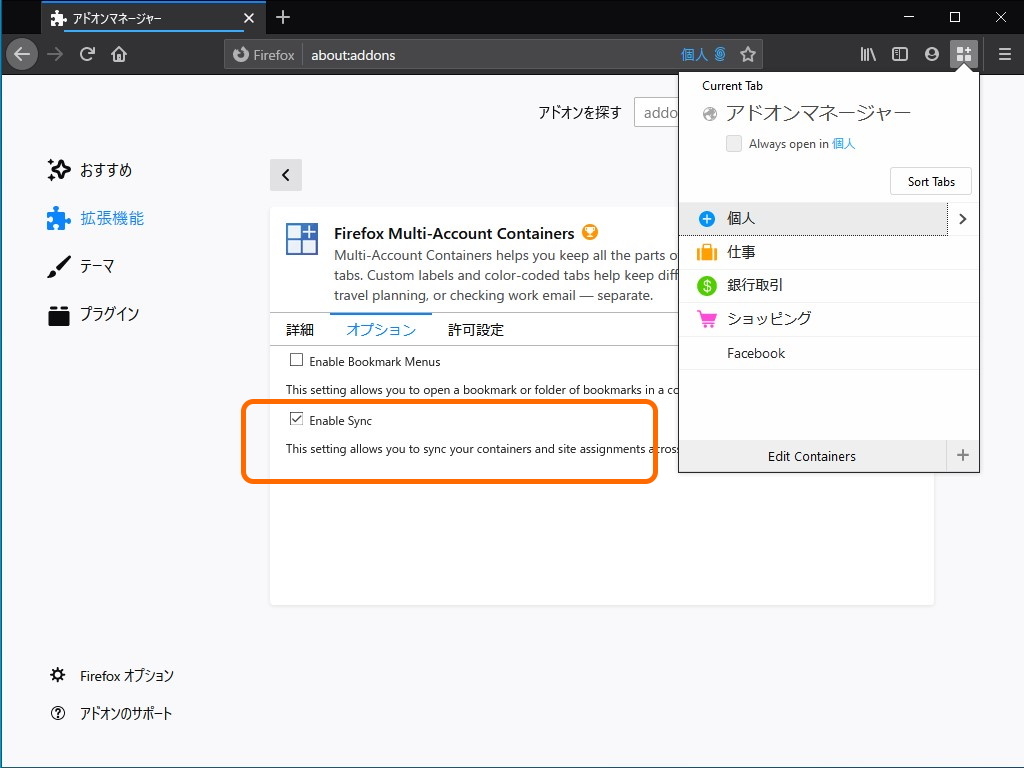The image size is (1024, 768).
Task: Reload the current page
Action: point(88,54)
